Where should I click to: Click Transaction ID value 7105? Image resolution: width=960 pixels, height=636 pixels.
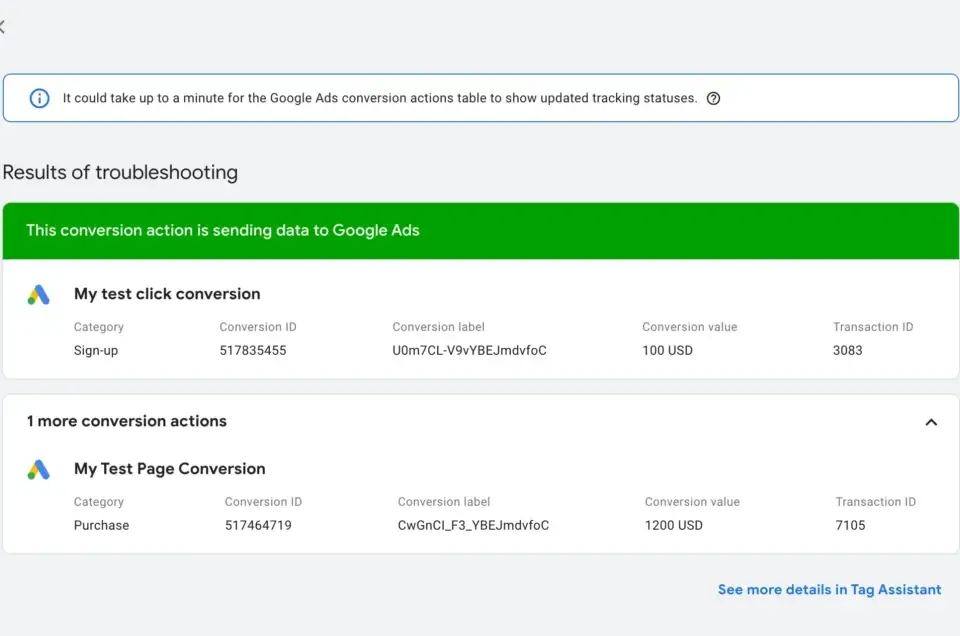click(x=850, y=525)
